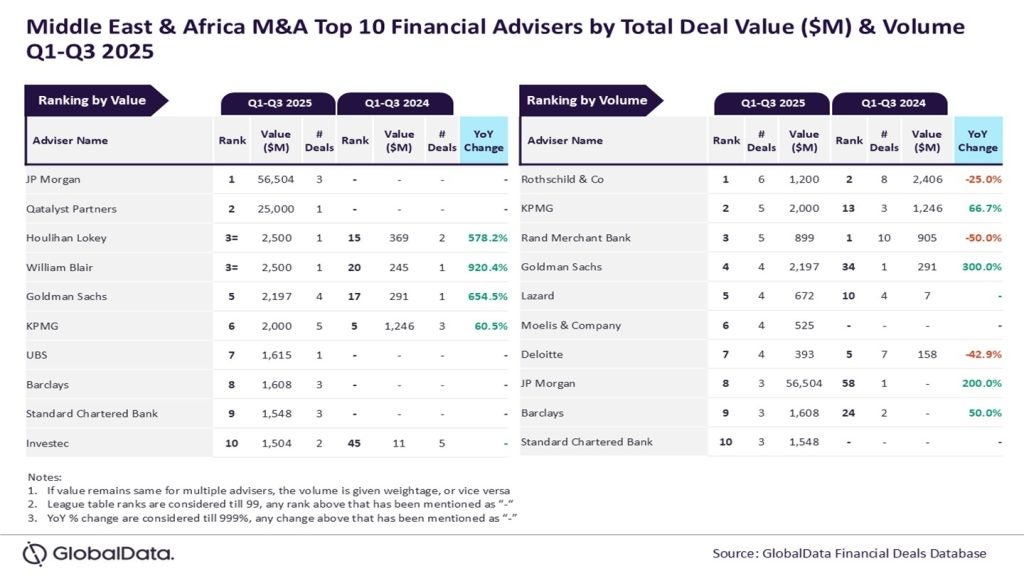This screenshot has width=1024, height=576.
Task: Click the 56,504 value for JP Morgan rank 1
Action: 276,180
